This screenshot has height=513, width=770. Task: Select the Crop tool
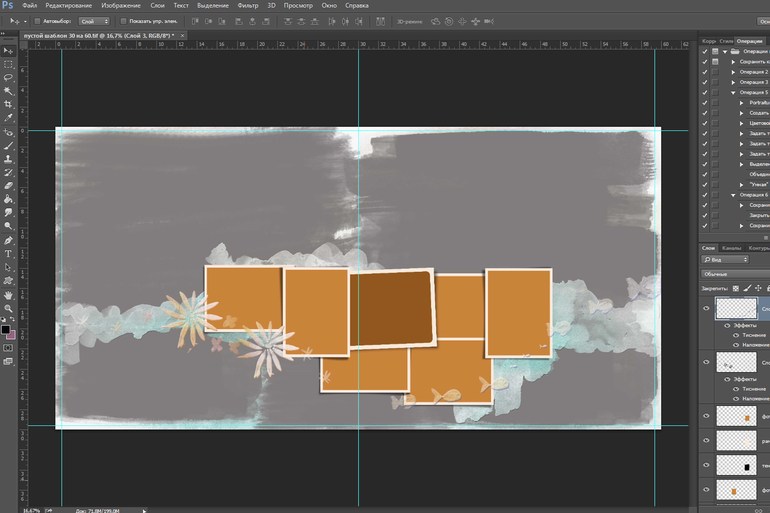8,104
